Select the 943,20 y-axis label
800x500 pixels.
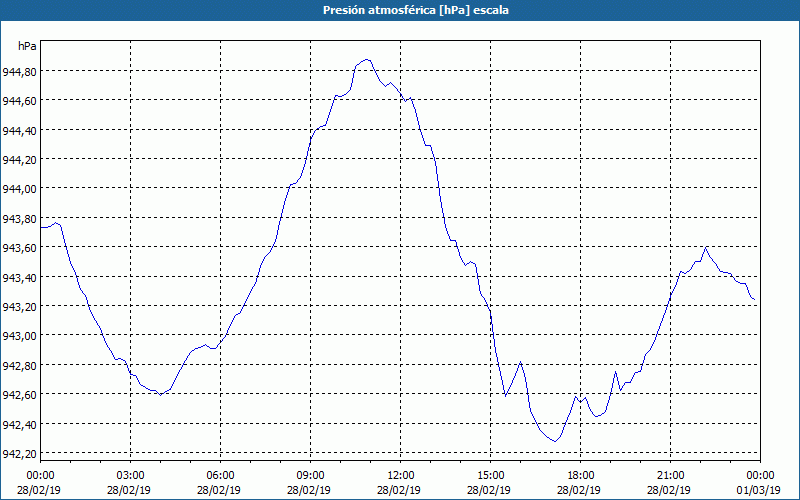tap(19, 307)
